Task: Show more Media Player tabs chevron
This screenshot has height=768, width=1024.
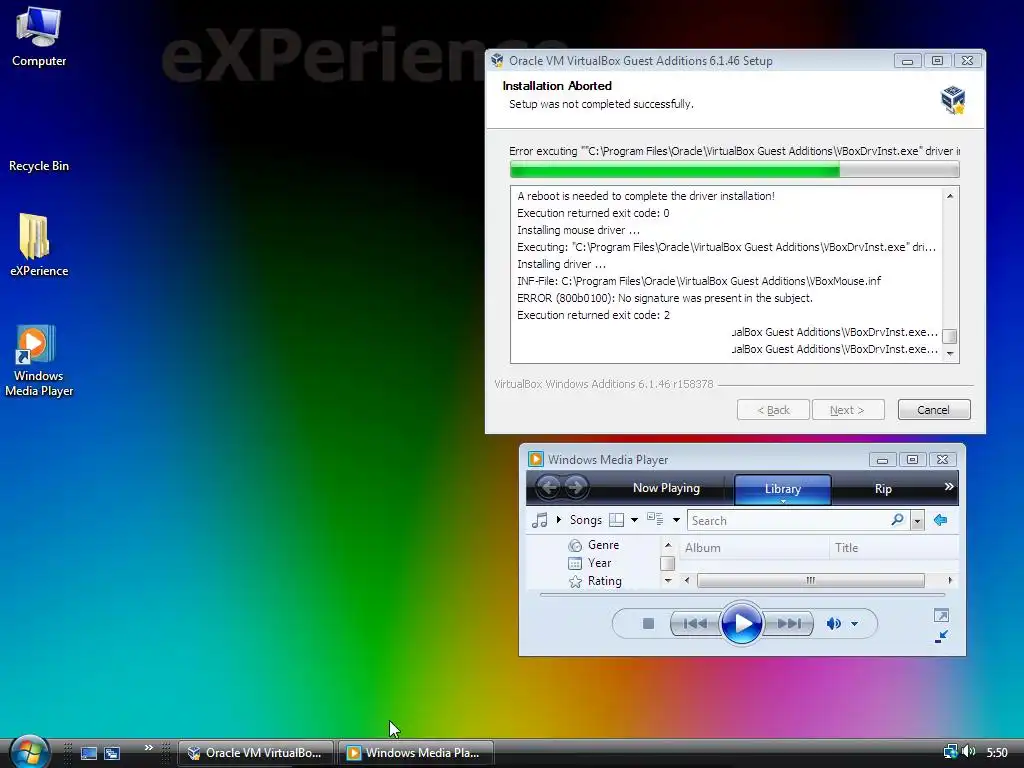Action: click(949, 487)
